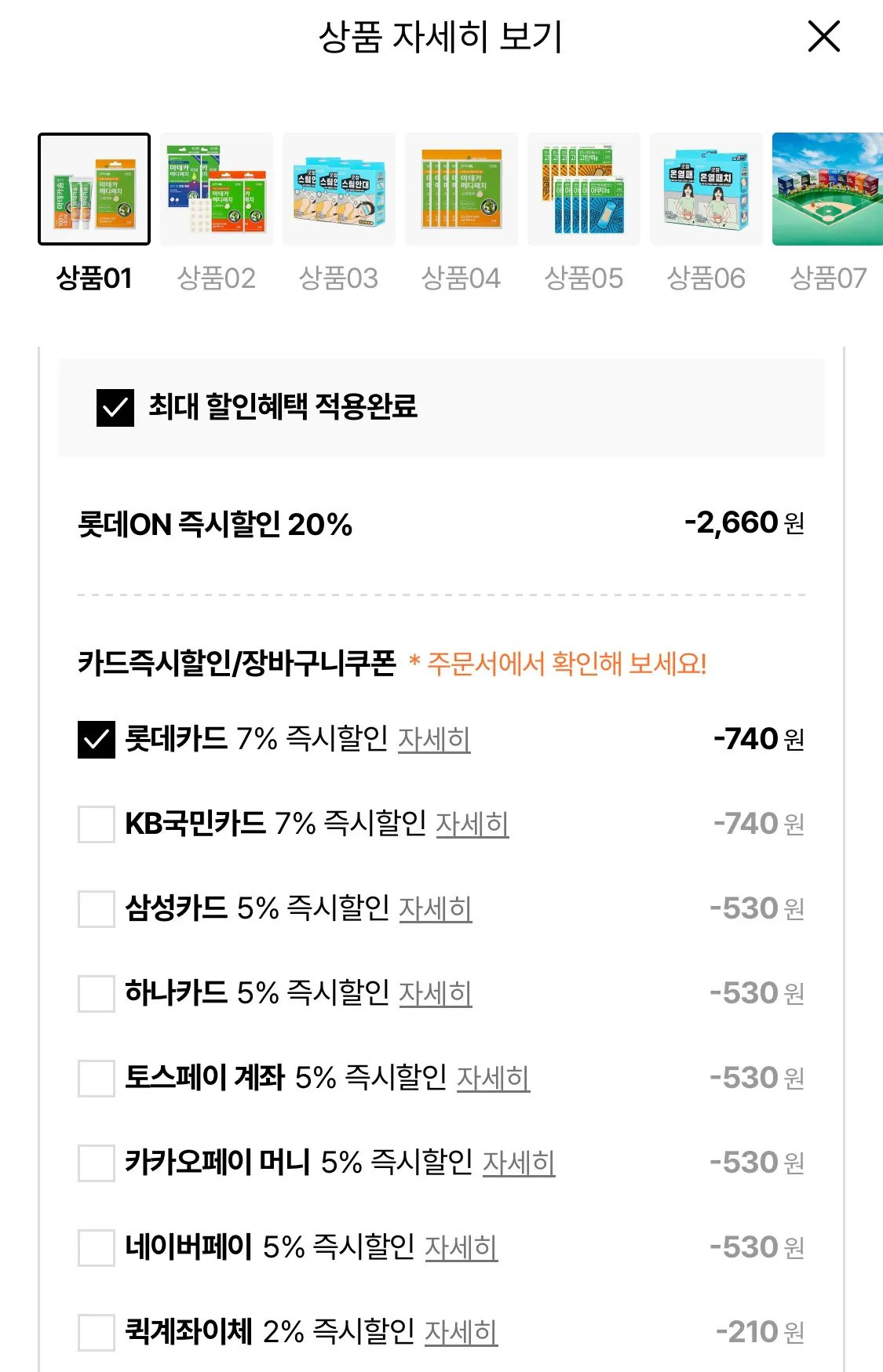Enable the KB국민카드 7% discount
The image size is (883, 1372).
pos(94,824)
